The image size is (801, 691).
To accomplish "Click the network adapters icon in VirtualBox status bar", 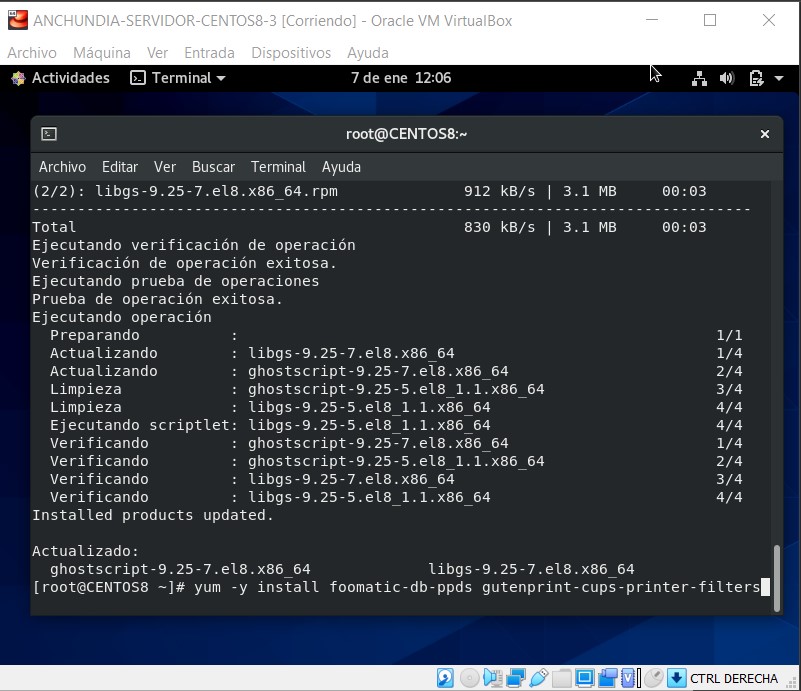I will 515,678.
